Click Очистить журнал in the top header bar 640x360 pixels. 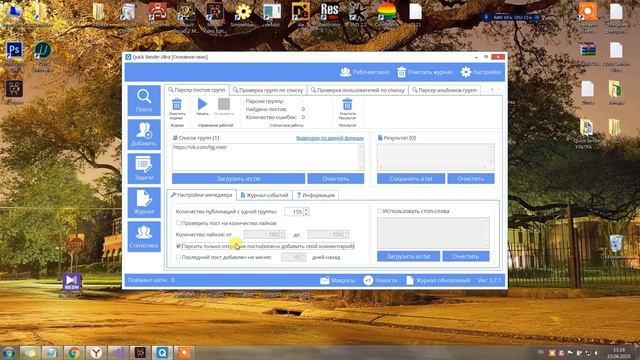pyautogui.click(x=425, y=72)
